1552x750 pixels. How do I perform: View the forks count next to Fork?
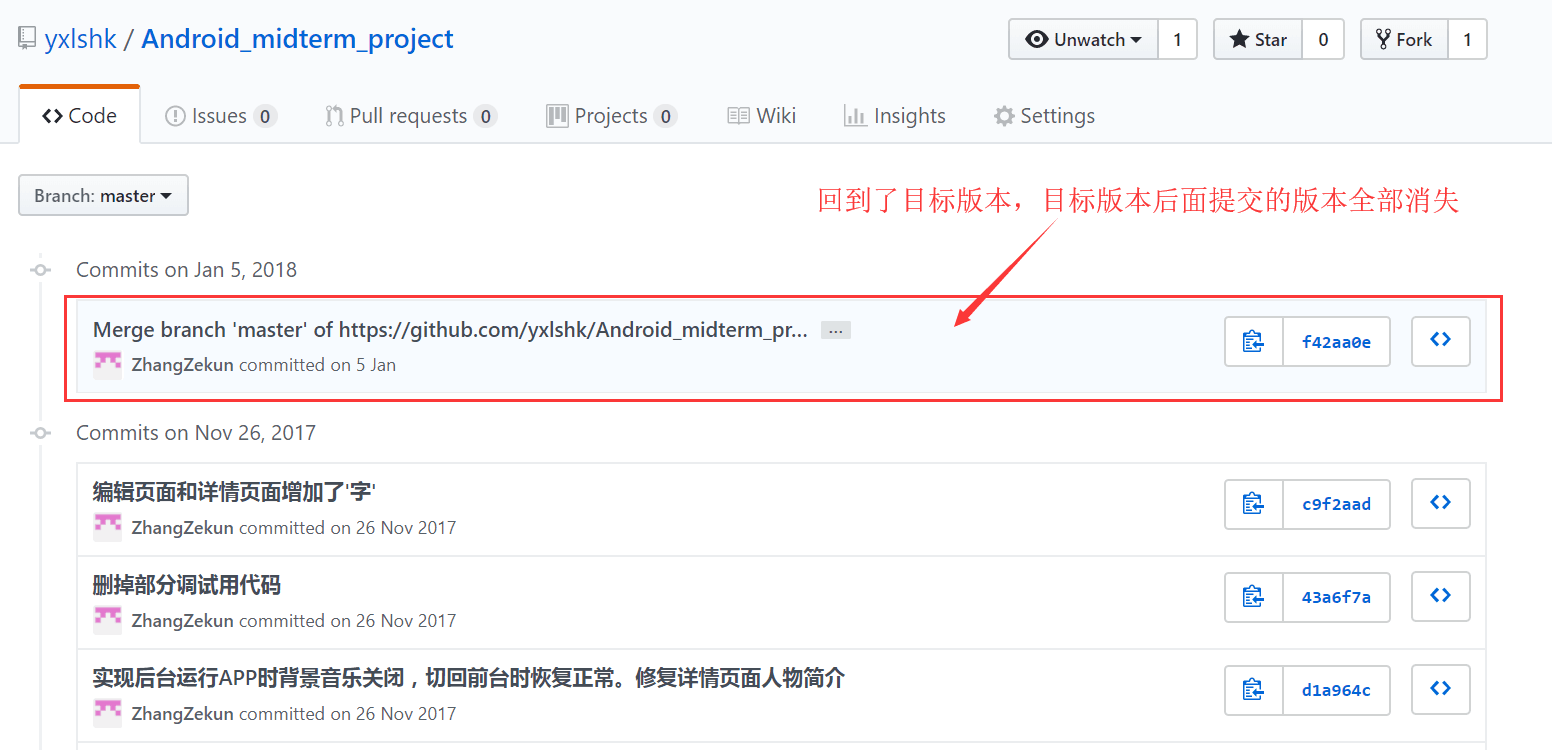(x=1468, y=40)
